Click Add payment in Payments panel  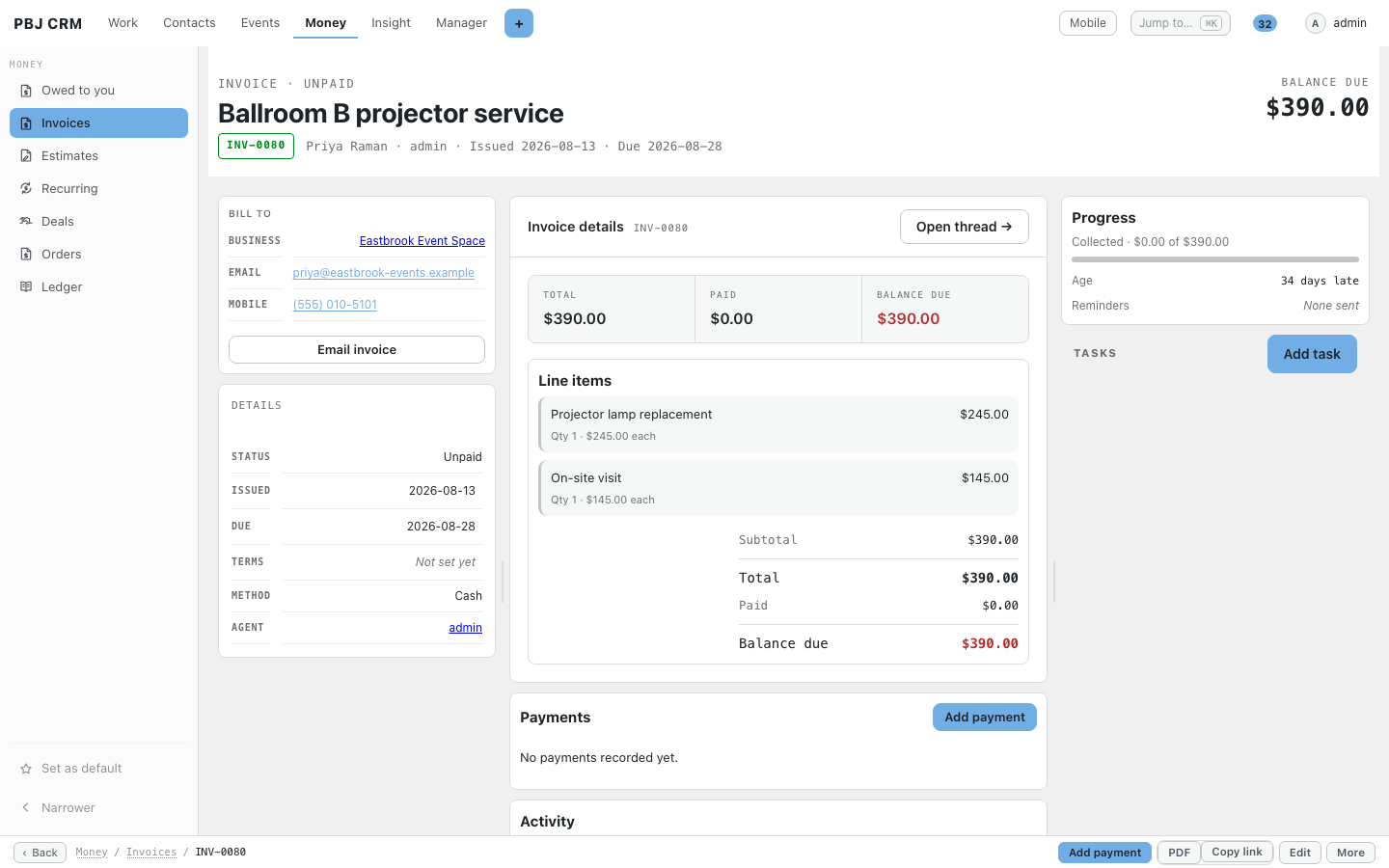point(985,717)
